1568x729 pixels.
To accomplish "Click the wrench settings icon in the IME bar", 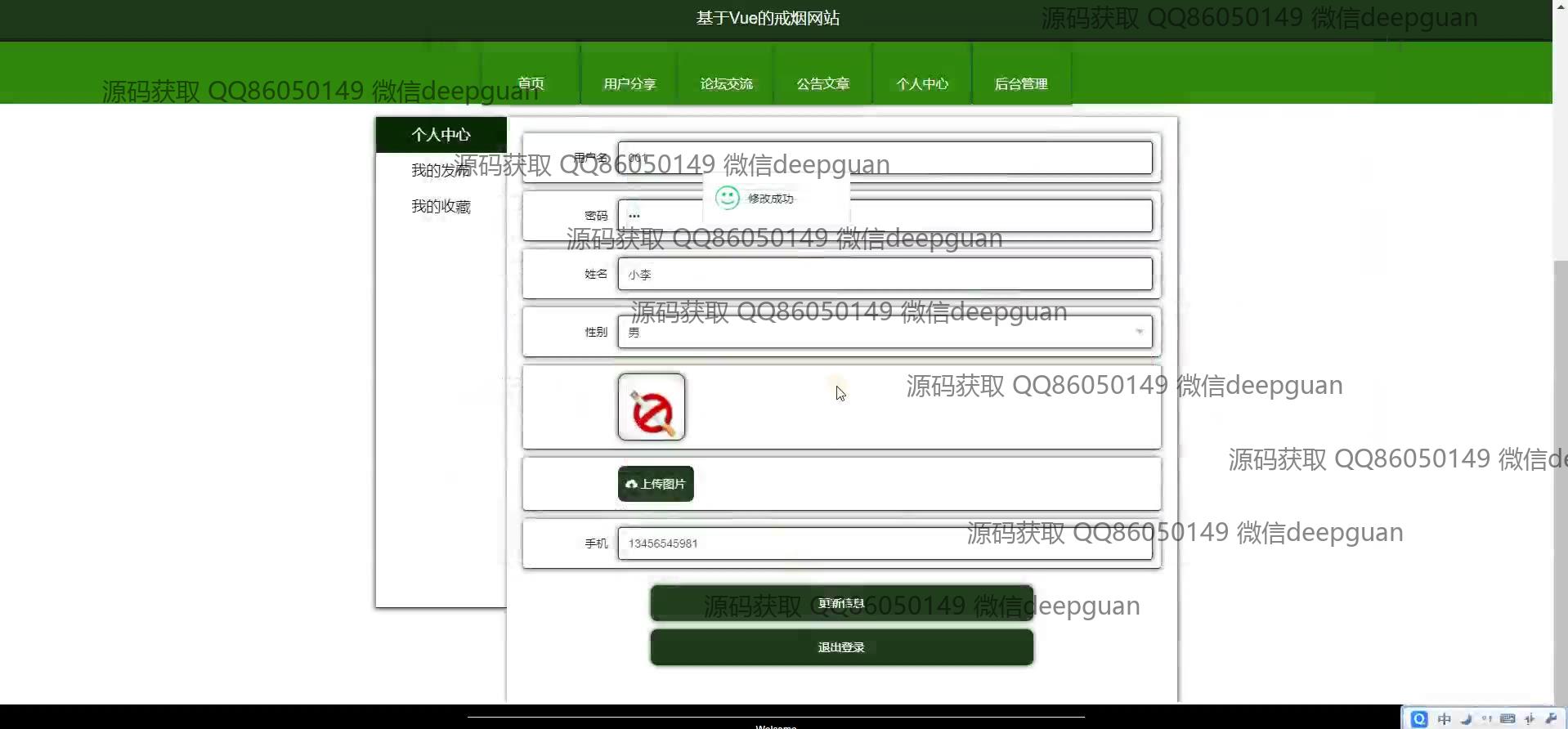I will point(1551,719).
